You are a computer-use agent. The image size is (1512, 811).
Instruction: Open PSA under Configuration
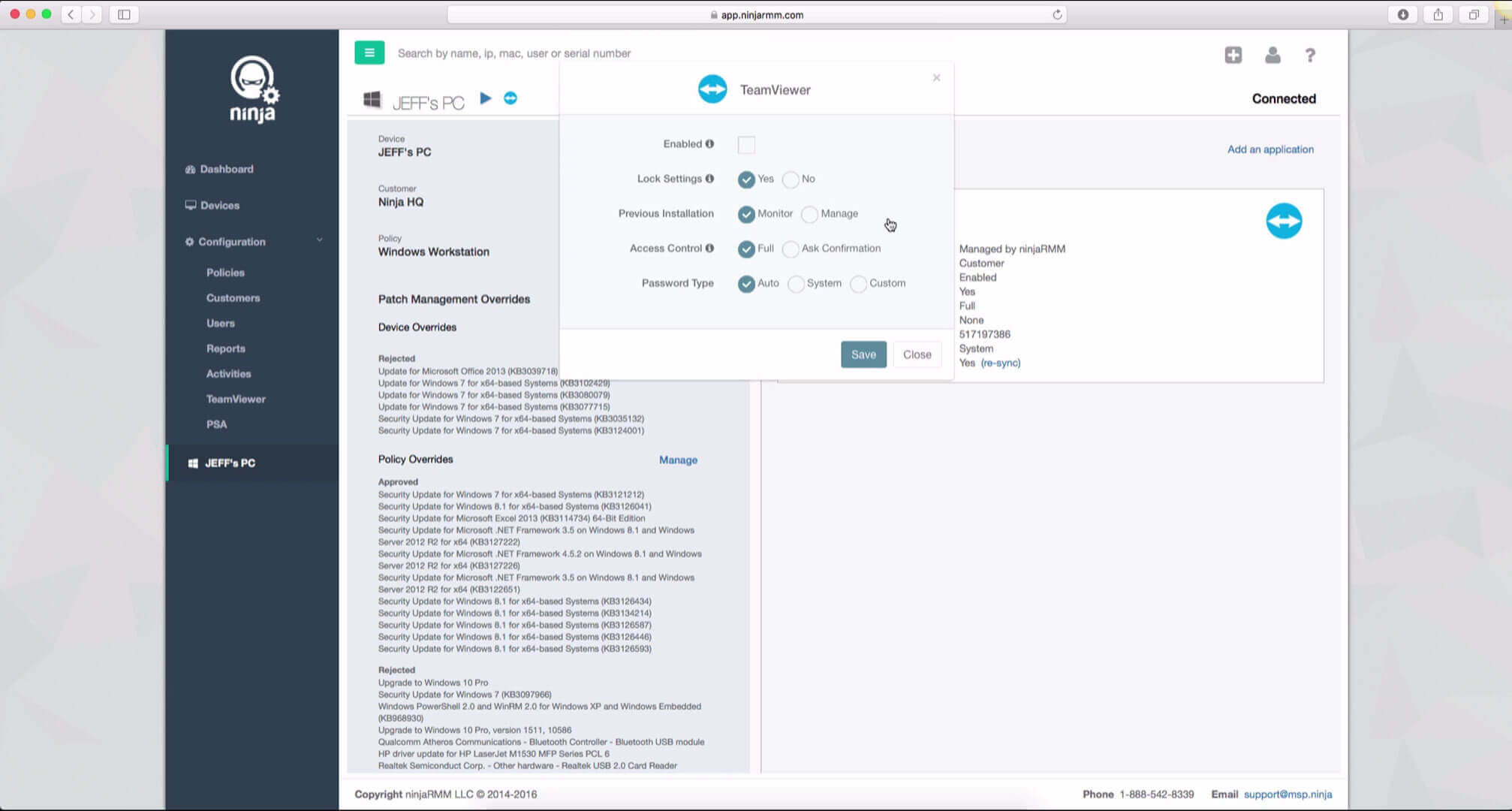[x=216, y=424]
